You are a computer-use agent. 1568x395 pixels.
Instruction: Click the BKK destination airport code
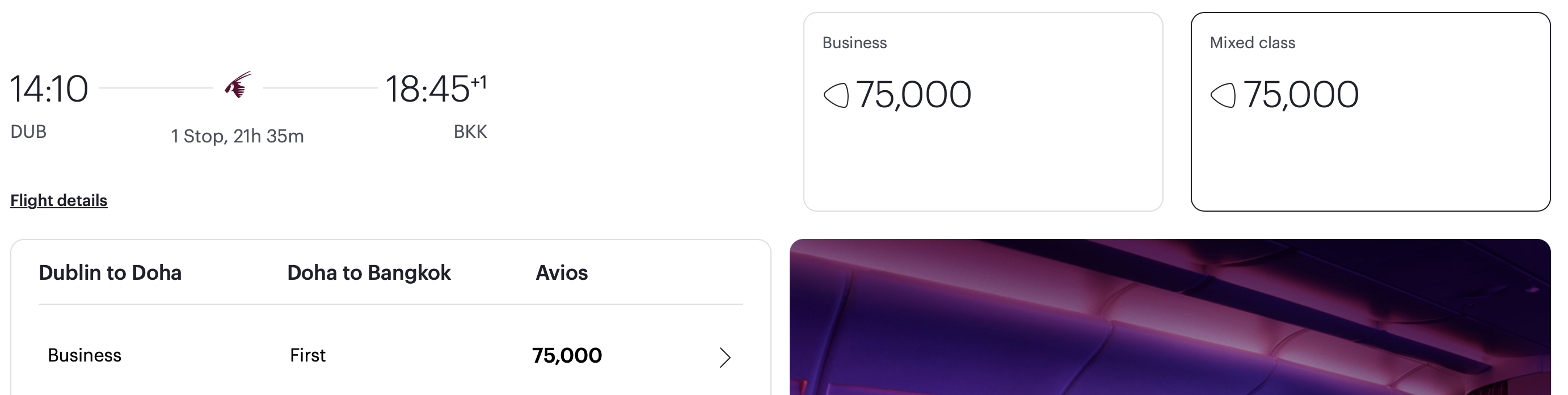click(x=470, y=132)
